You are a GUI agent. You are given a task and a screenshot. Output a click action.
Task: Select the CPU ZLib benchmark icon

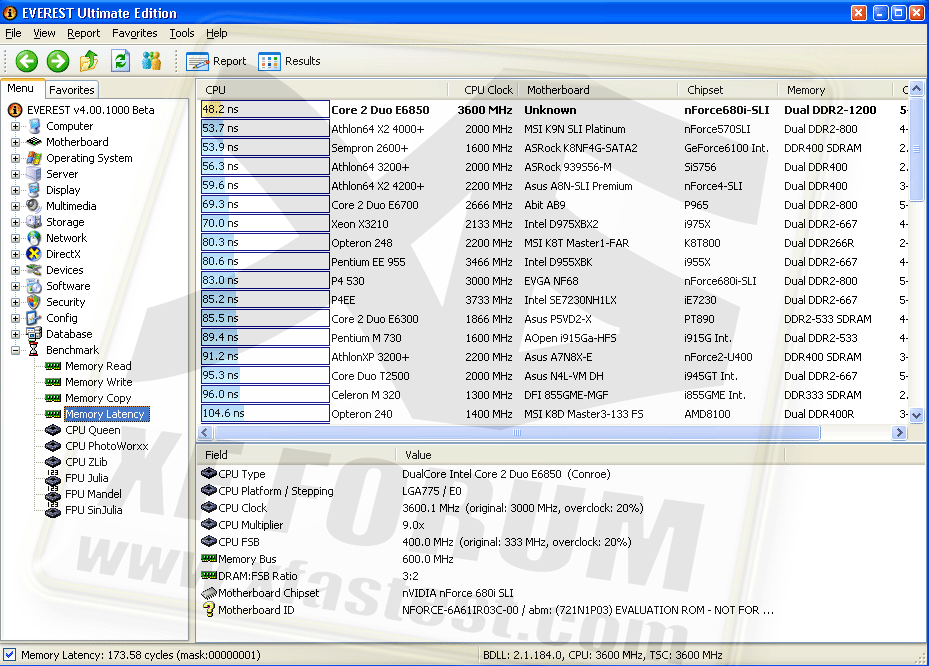pyautogui.click(x=53, y=462)
